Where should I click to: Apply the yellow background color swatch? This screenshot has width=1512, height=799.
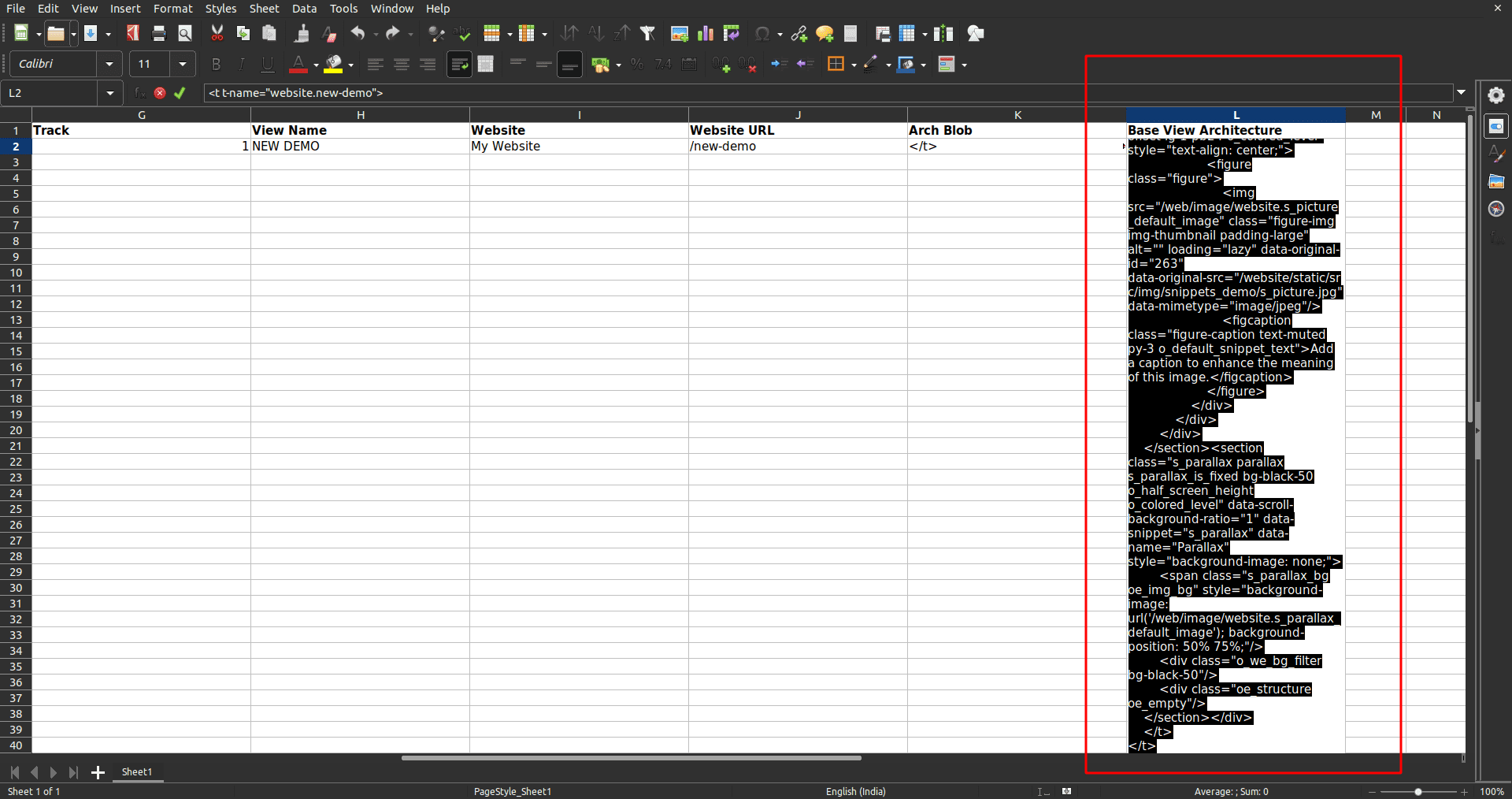334,64
